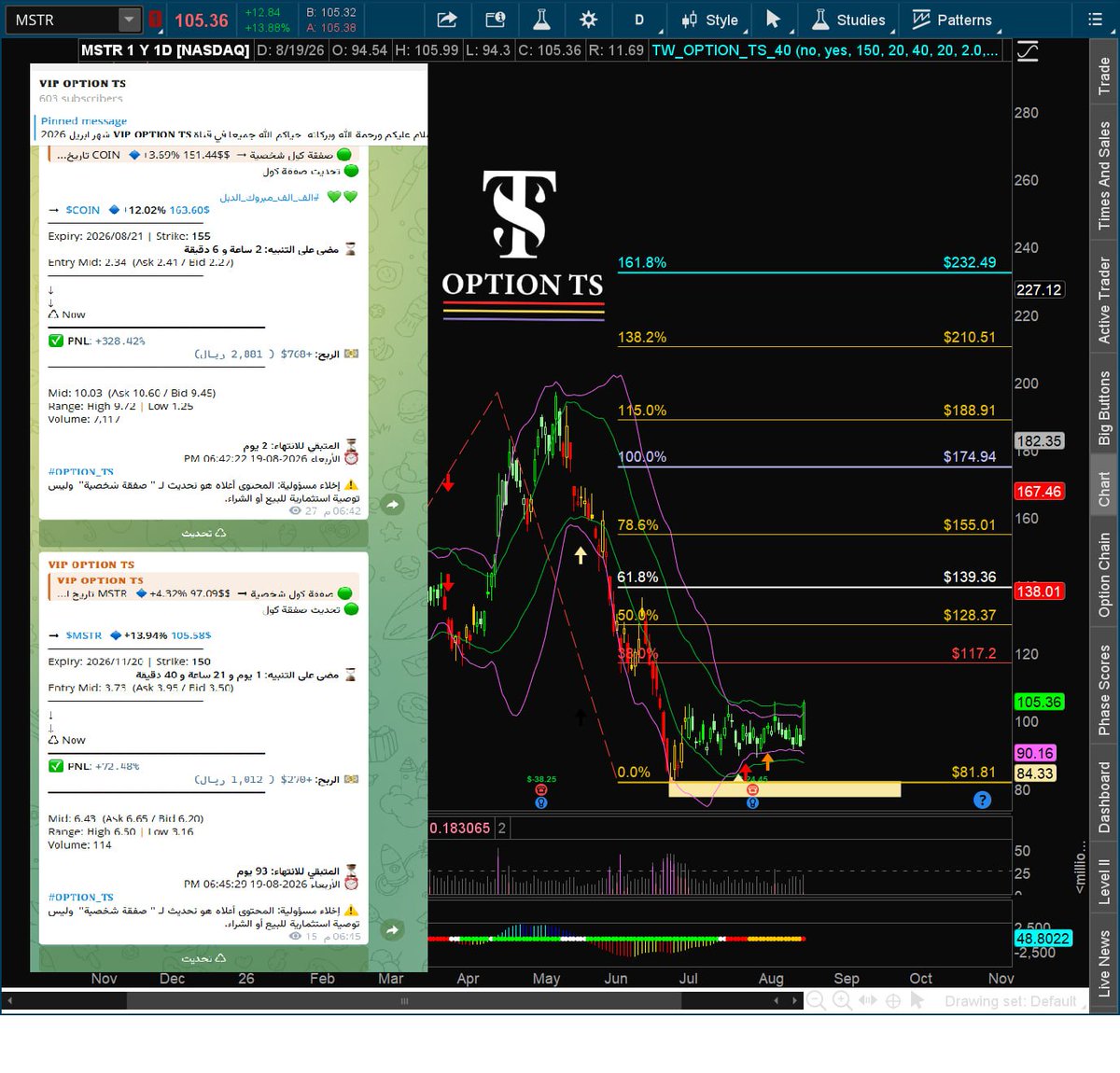Click the $COIN ticker link
Image resolution: width=1120 pixels, height=1073 pixels.
pyautogui.click(x=82, y=210)
